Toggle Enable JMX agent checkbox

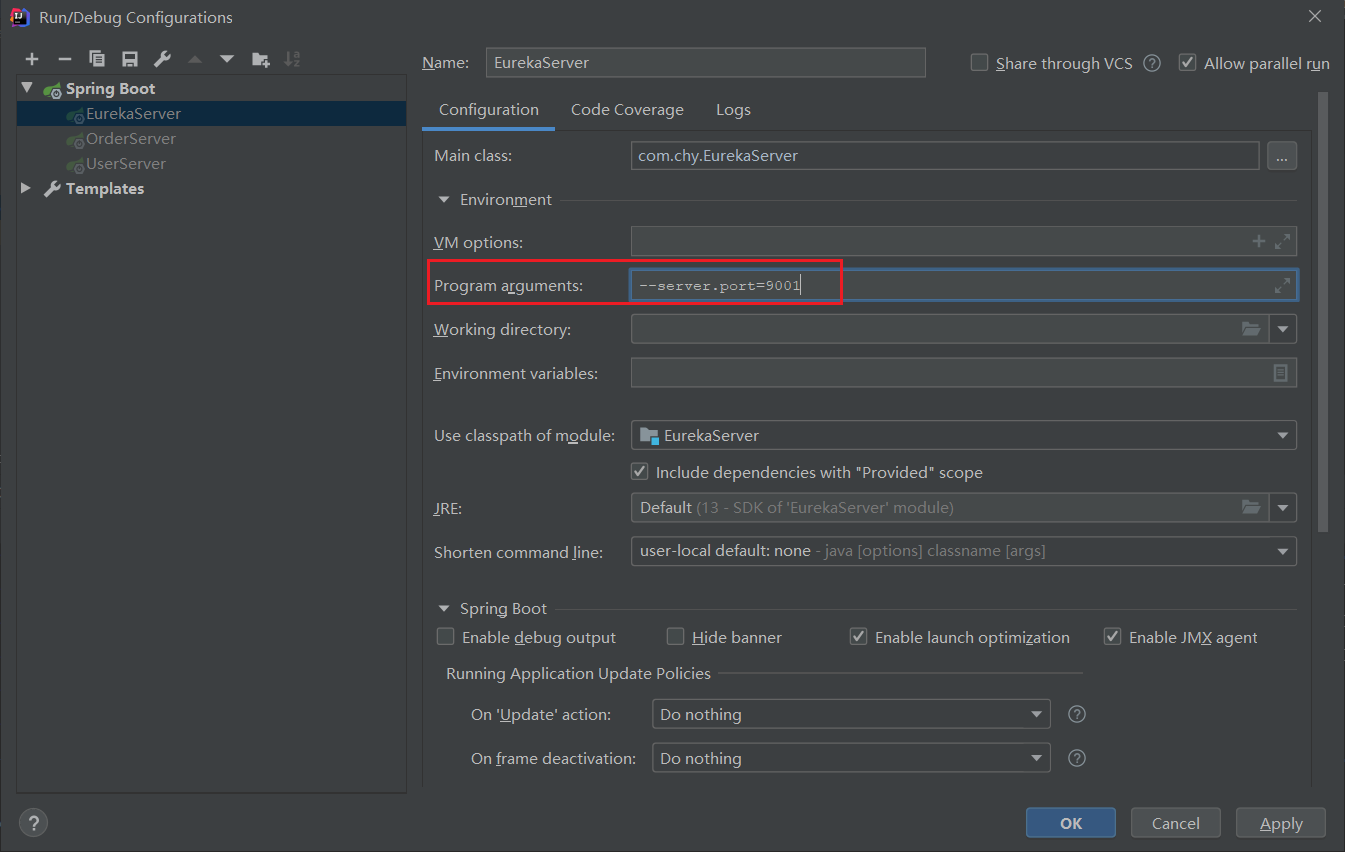click(1112, 637)
